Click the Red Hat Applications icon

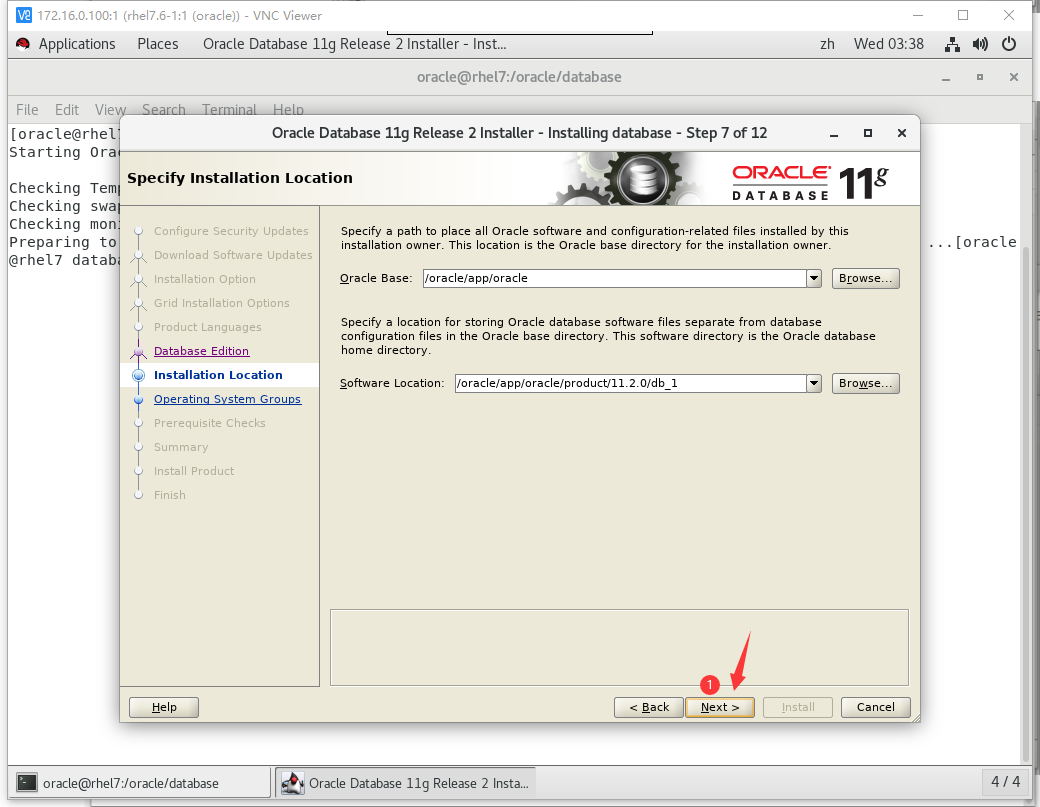[23, 44]
